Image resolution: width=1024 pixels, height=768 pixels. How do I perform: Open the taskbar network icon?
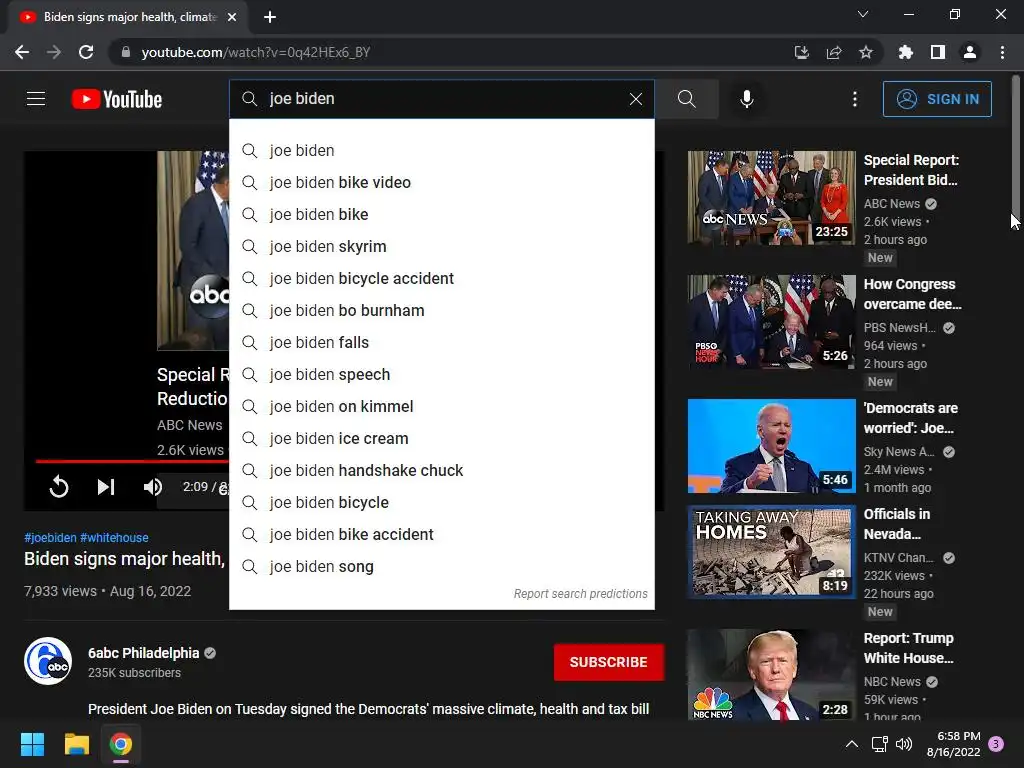click(879, 744)
